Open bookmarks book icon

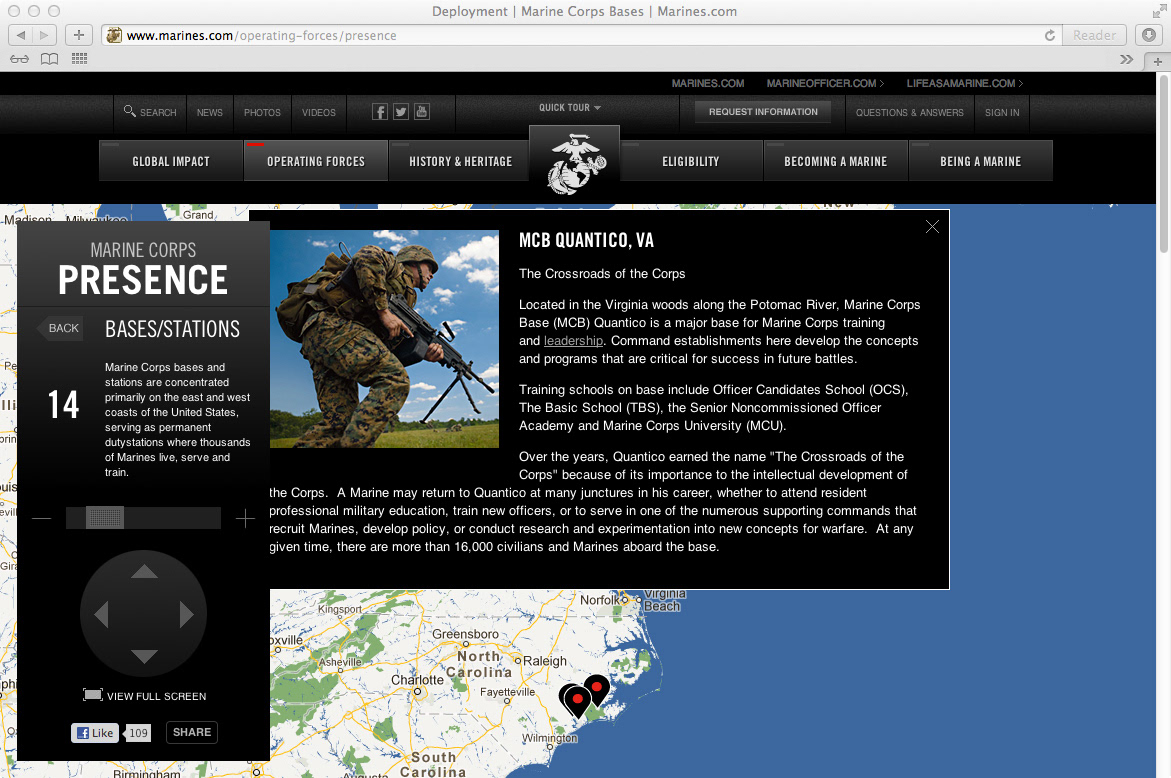pyautogui.click(x=49, y=59)
